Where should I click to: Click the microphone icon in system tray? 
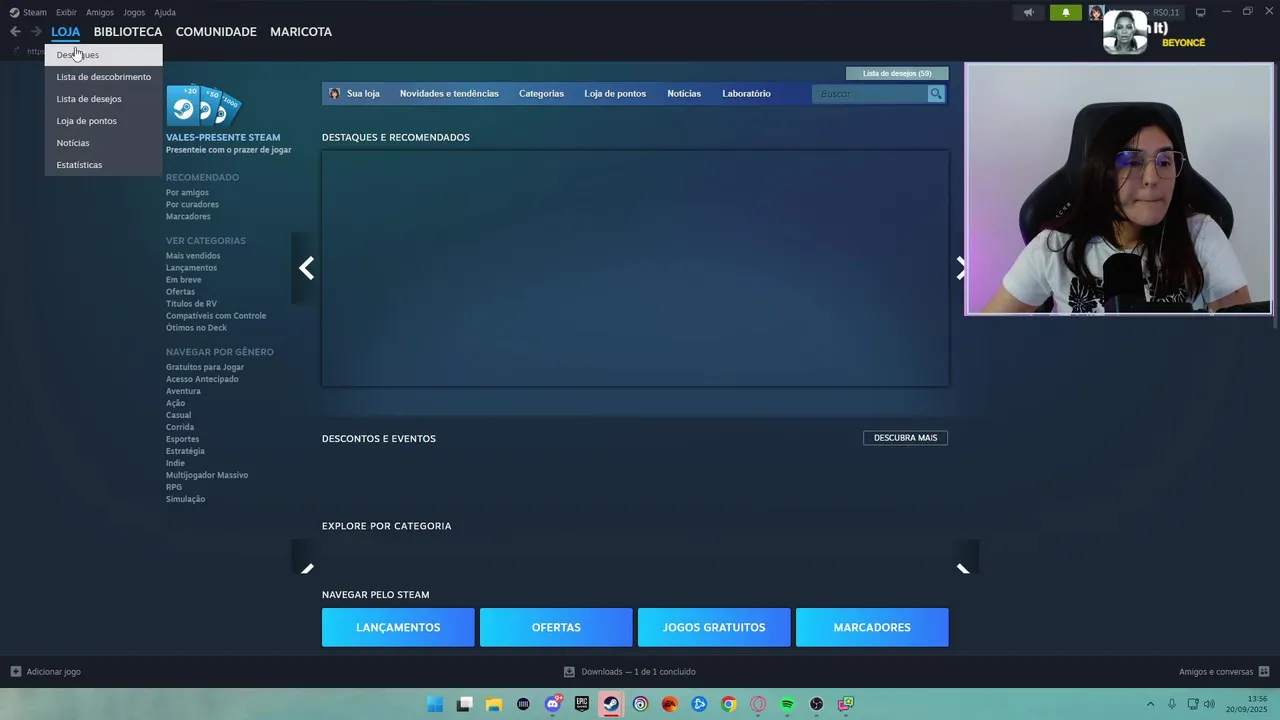pyautogui.click(x=1171, y=704)
